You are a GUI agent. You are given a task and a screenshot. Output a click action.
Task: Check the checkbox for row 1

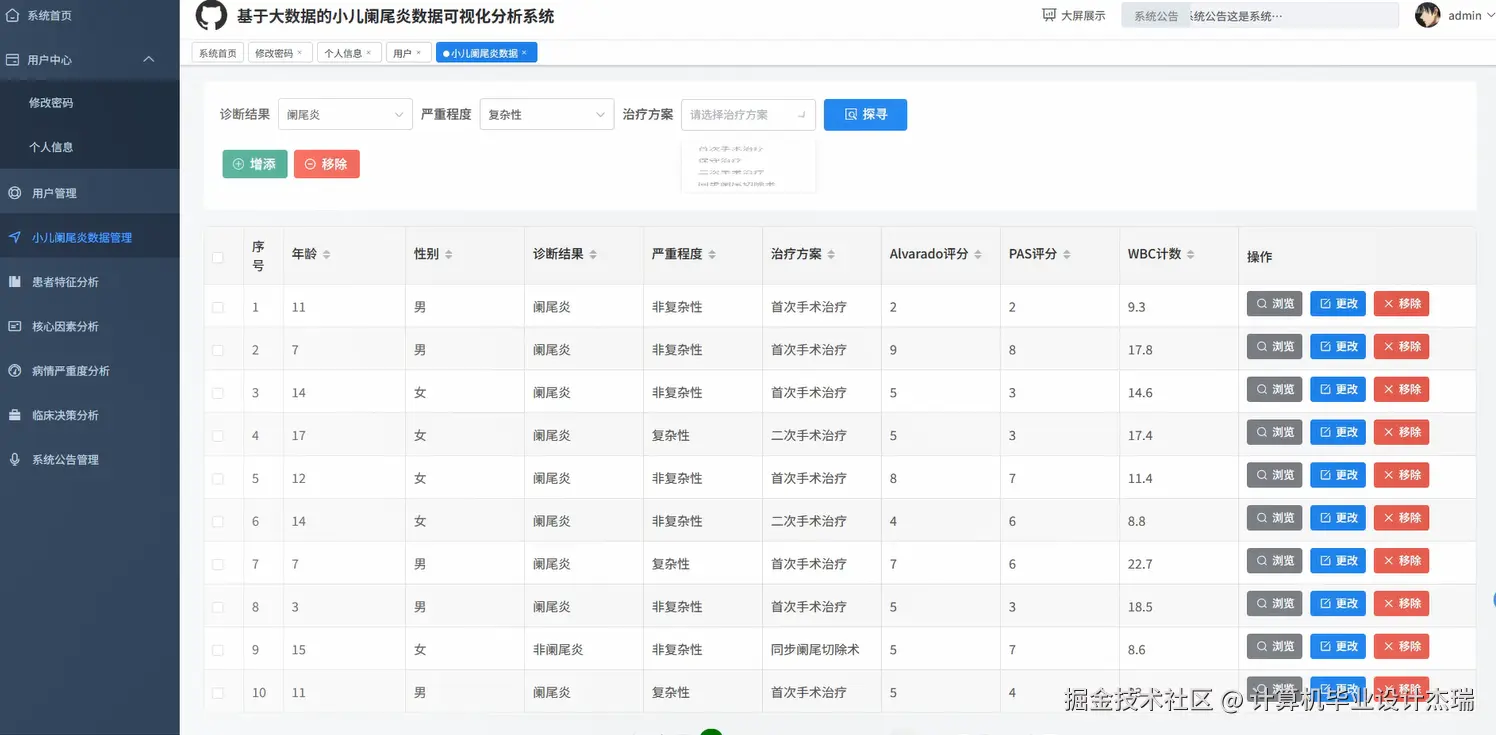point(218,307)
